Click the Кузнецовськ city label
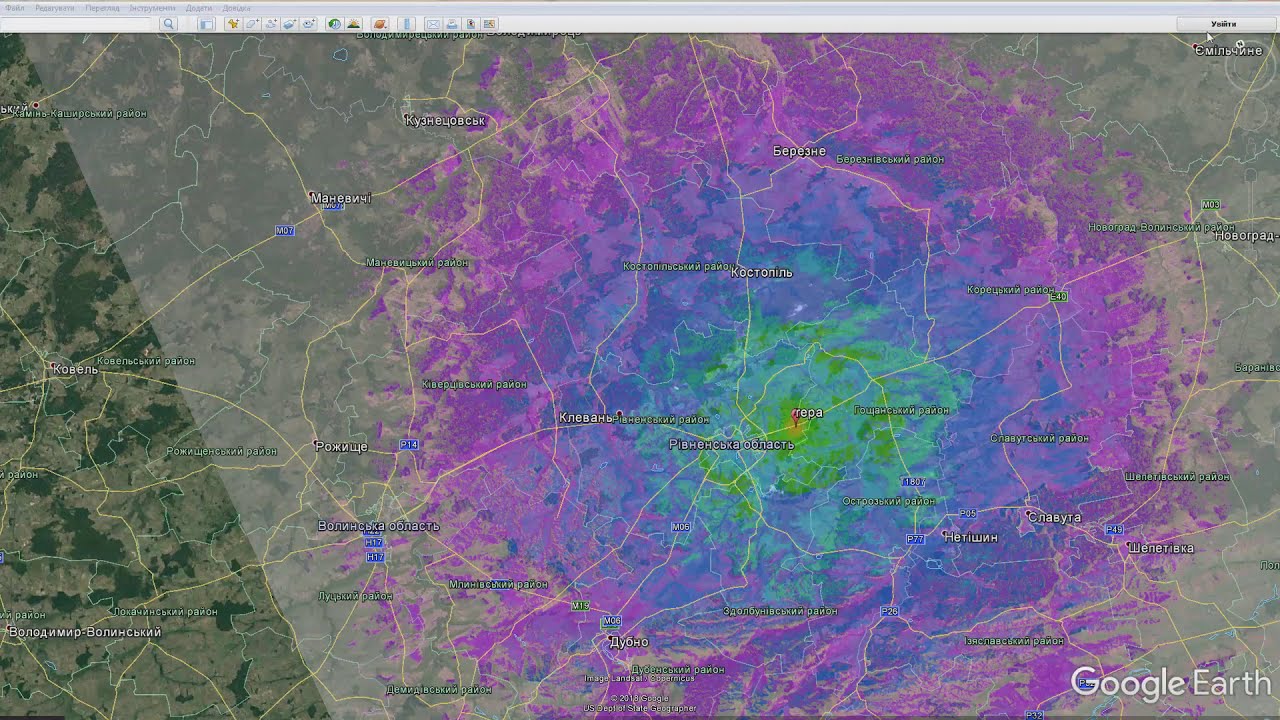This screenshot has width=1280, height=720. tap(445, 121)
